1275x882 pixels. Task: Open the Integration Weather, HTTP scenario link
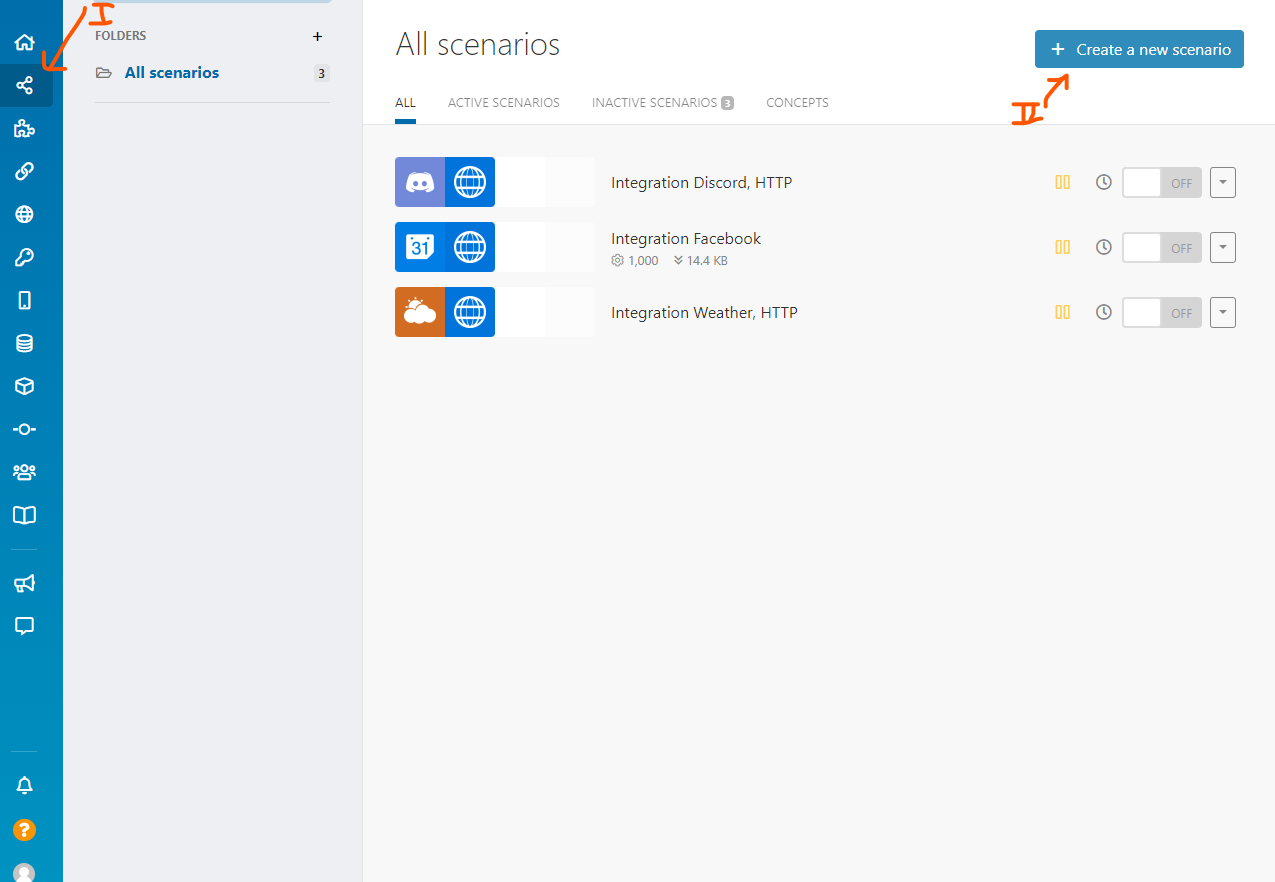tap(704, 313)
